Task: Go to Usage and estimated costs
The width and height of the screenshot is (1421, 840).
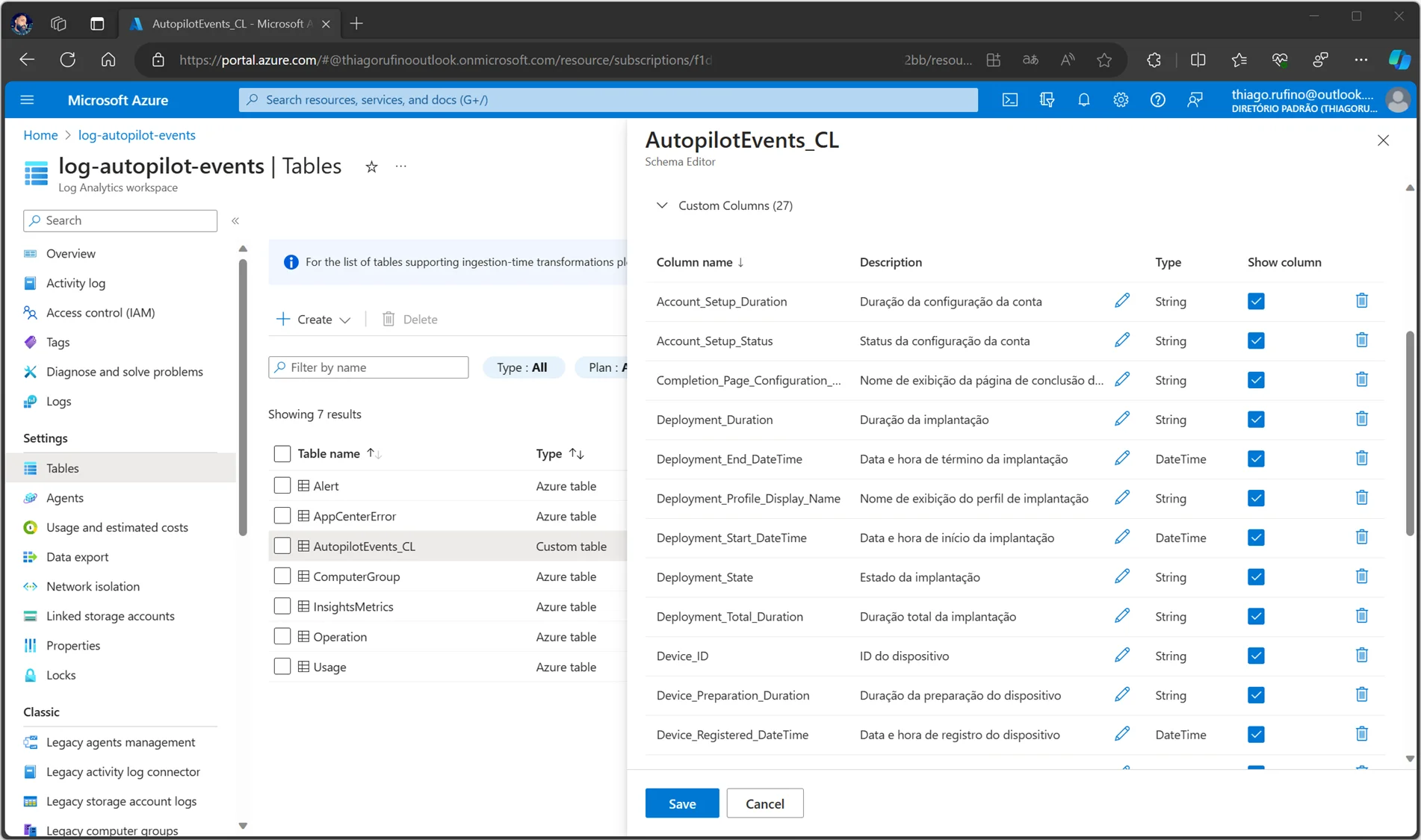Action: 117,527
